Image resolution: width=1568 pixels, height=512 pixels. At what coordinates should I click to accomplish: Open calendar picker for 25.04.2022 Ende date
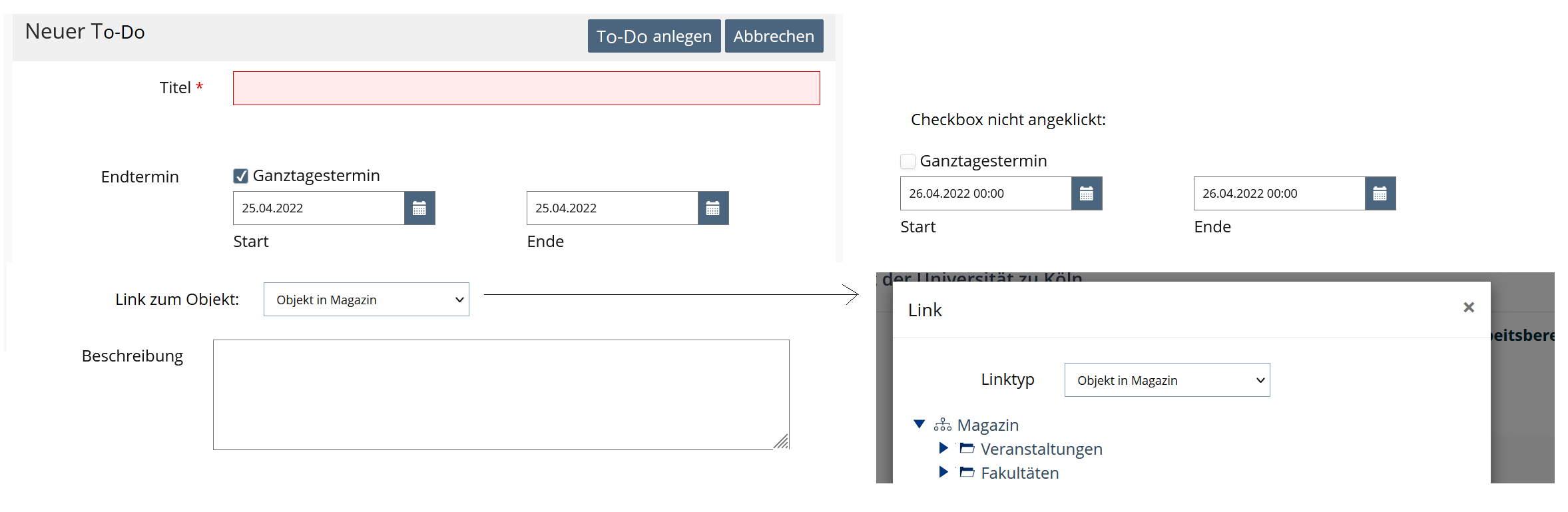713,208
